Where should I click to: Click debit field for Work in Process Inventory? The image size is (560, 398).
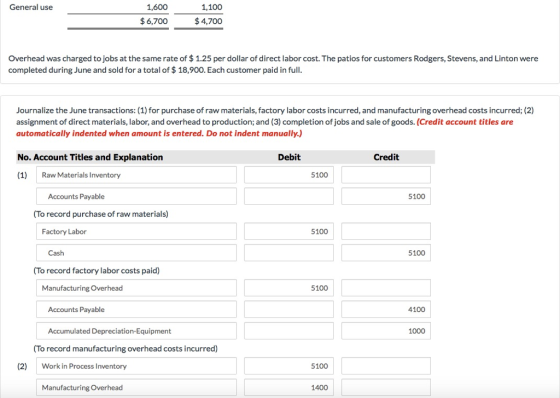[289, 366]
